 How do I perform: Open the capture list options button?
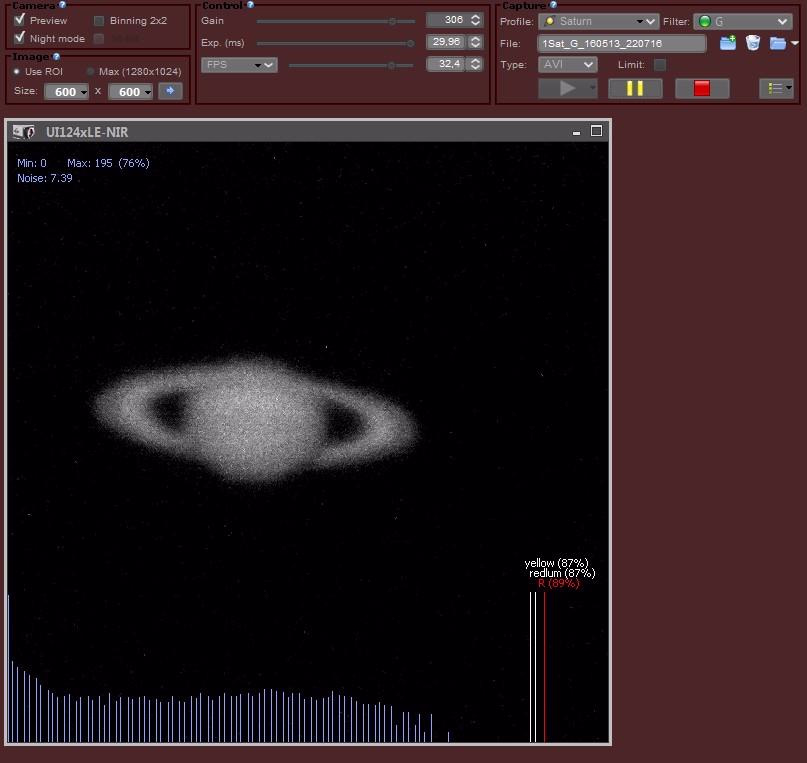click(776, 88)
